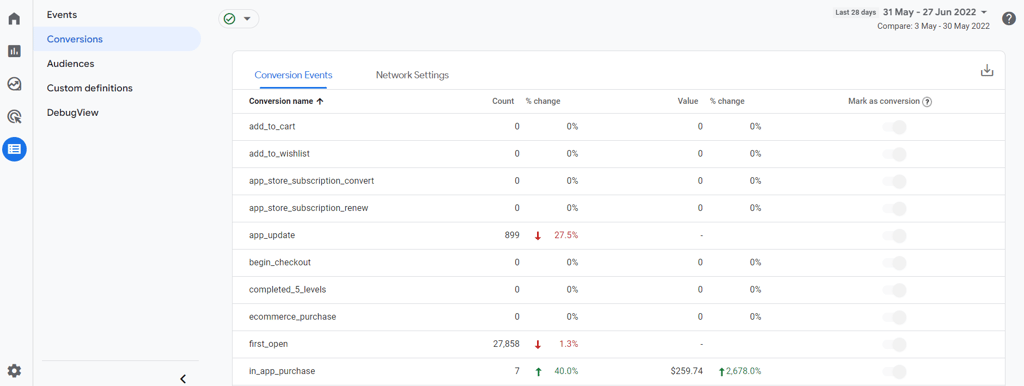Viewport: 1024px width, 386px height.
Task: Click Mark as conversion help tooltip icon
Action: (x=927, y=102)
